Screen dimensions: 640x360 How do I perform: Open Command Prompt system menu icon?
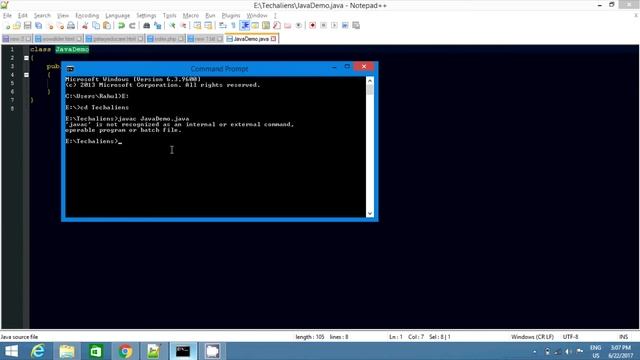click(70, 69)
